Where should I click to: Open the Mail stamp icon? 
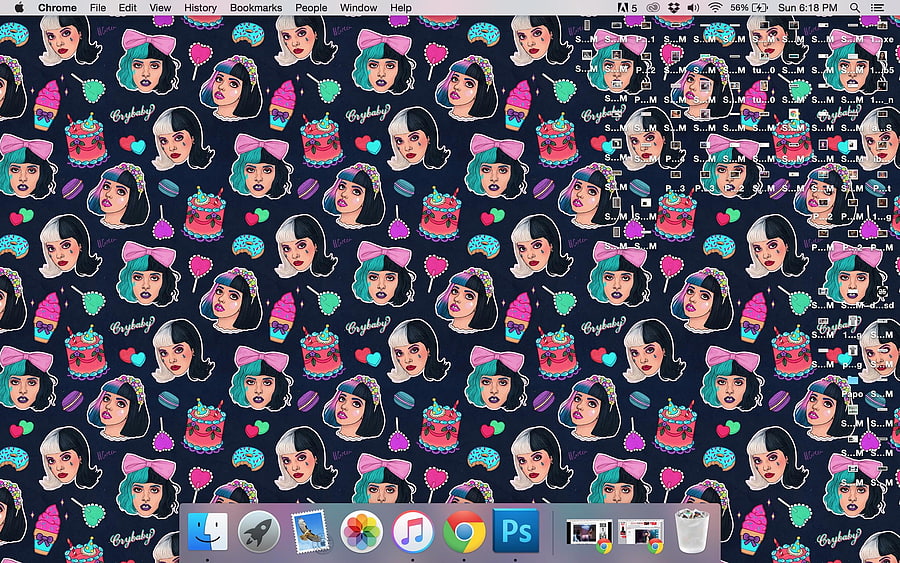point(310,532)
